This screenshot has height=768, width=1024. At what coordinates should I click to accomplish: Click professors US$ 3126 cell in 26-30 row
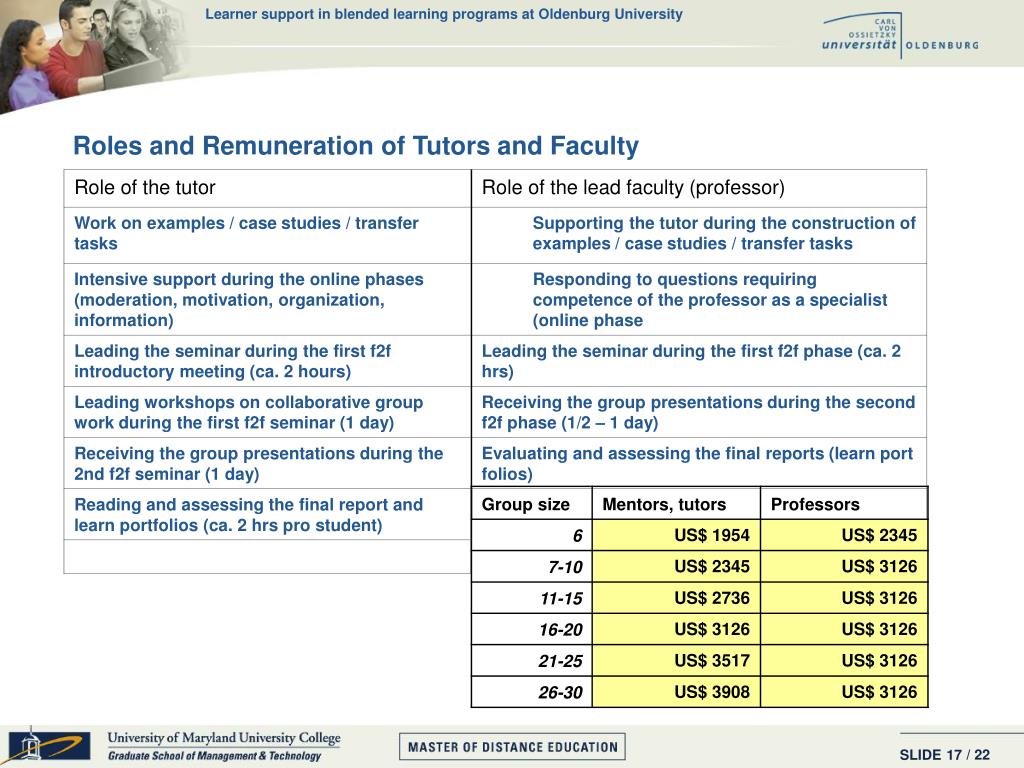point(844,692)
